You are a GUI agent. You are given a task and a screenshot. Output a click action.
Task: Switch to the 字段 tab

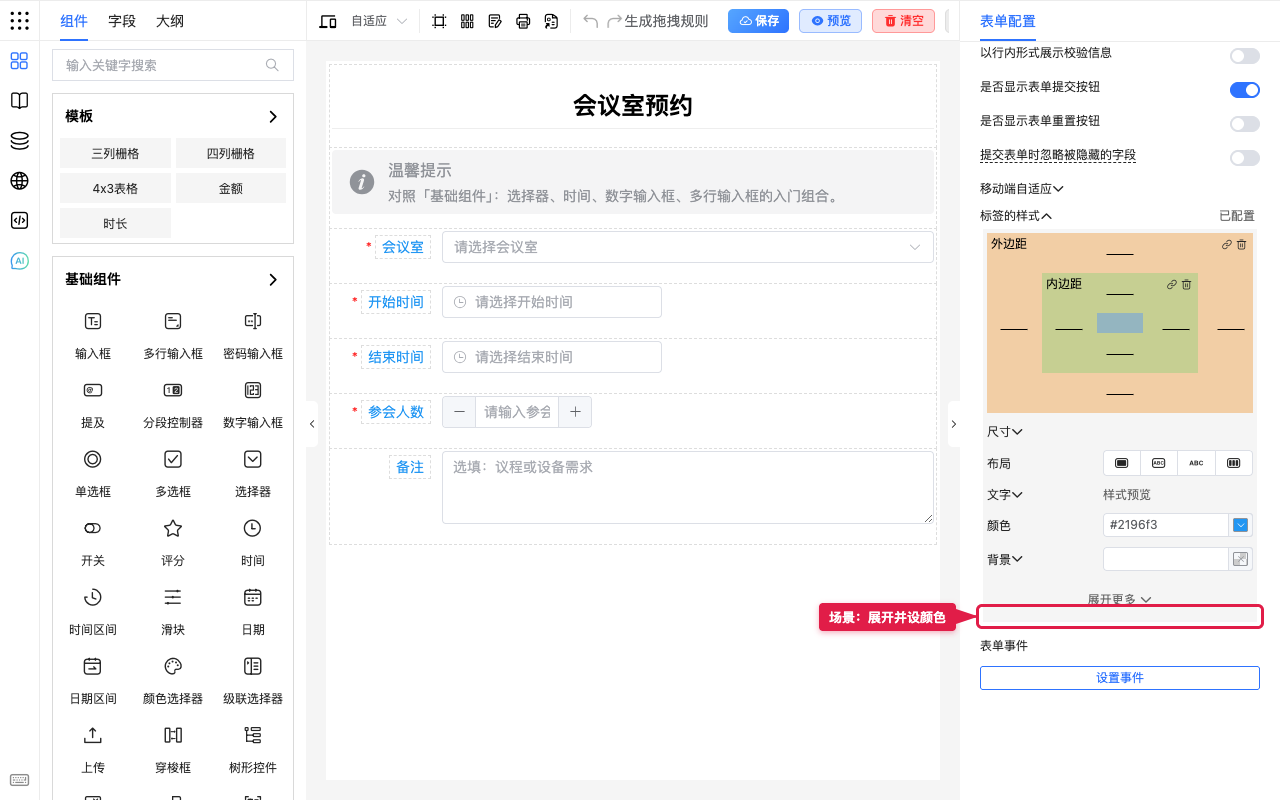[x=122, y=21]
